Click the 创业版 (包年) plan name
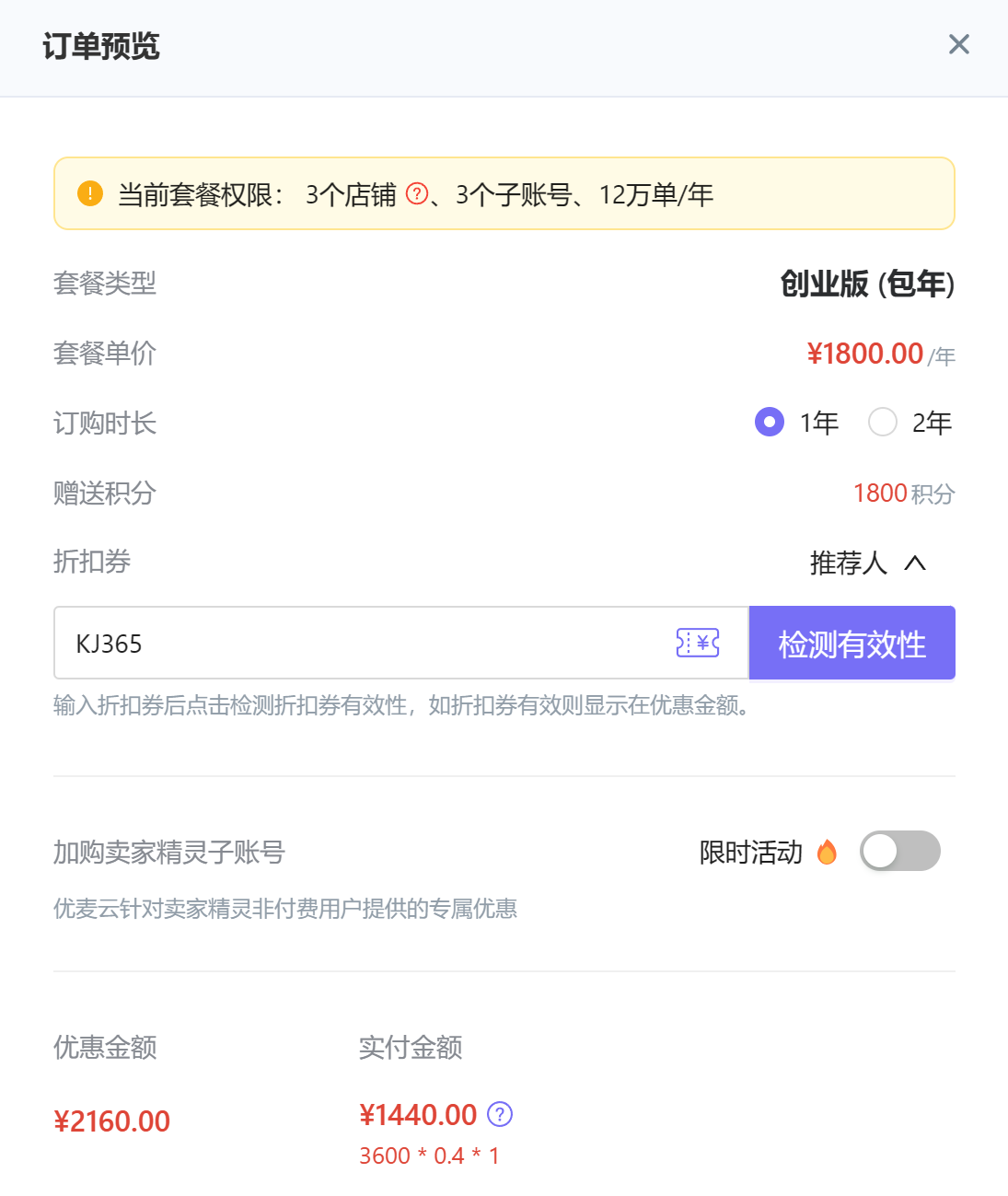Image resolution: width=1008 pixels, height=1196 pixels. pyautogui.click(x=867, y=284)
